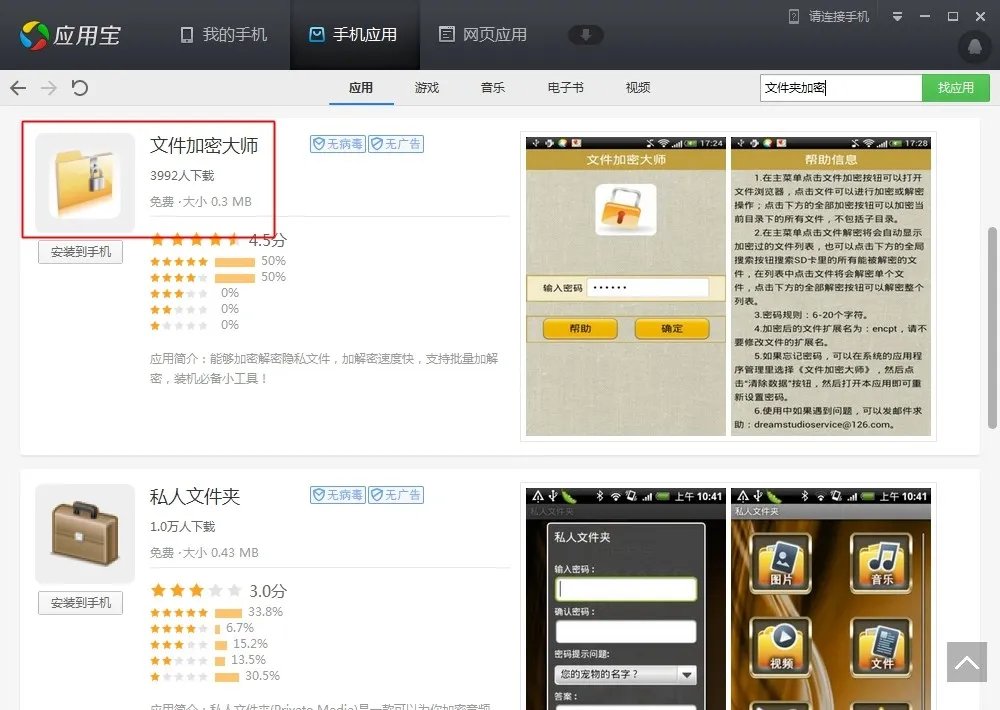
Task: Open notifications with the bell icon
Action: click(974, 47)
